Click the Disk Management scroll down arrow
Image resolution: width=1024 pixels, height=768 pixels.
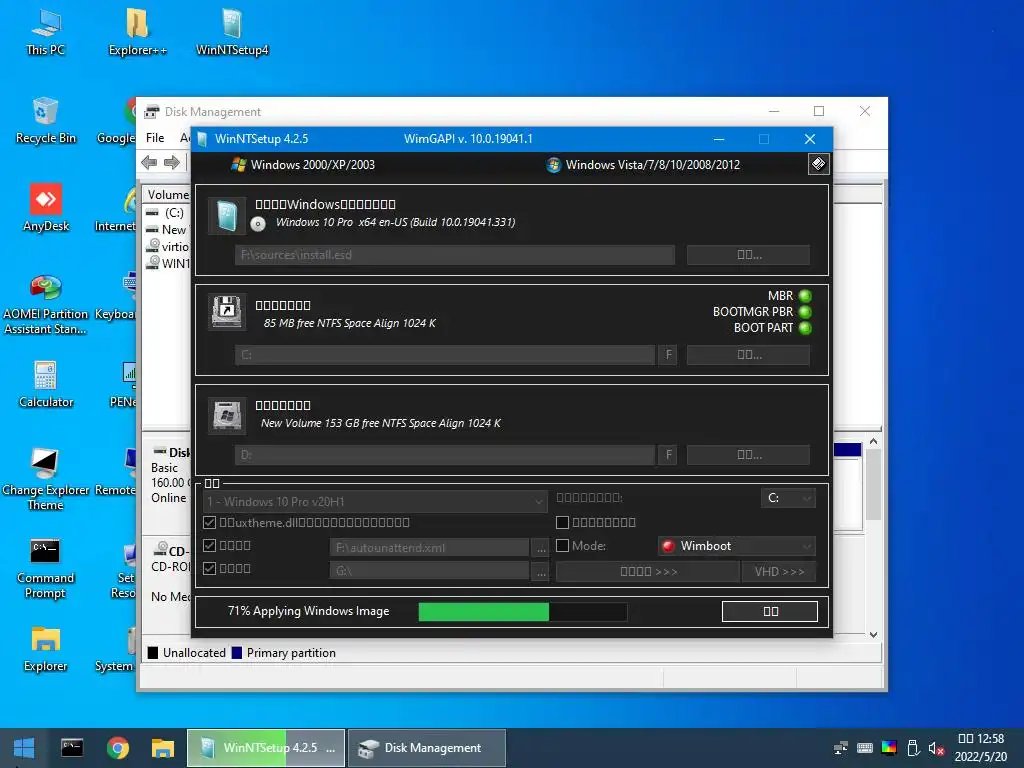[x=873, y=634]
